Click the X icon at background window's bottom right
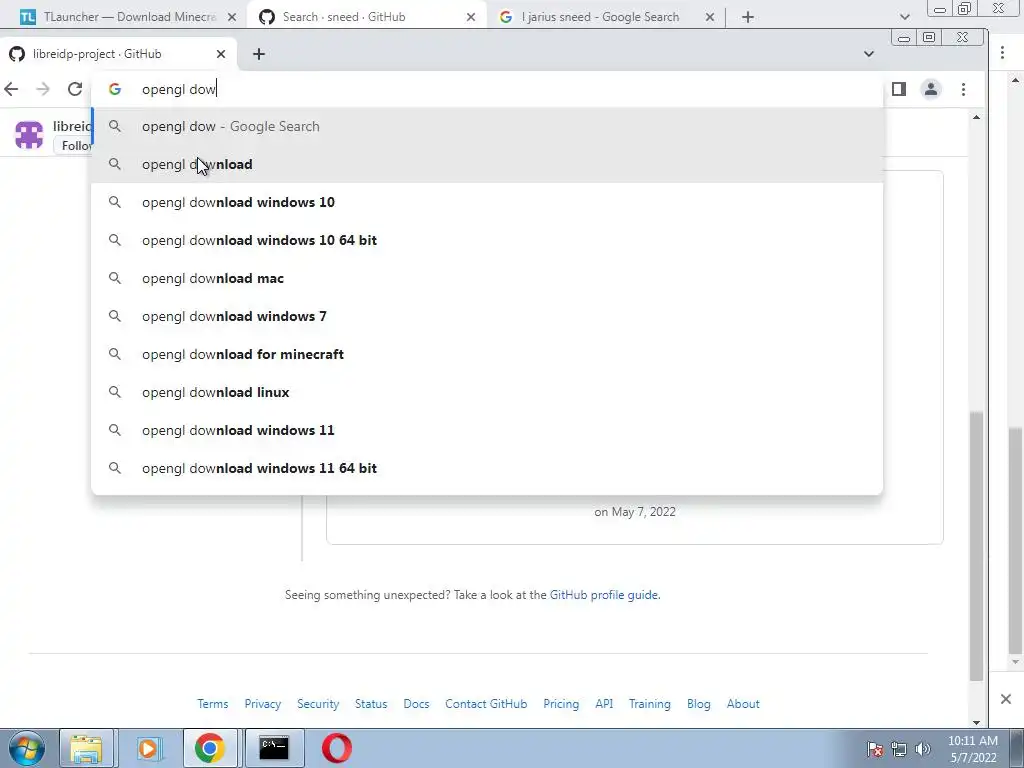The height and width of the screenshot is (768, 1024). click(1006, 699)
